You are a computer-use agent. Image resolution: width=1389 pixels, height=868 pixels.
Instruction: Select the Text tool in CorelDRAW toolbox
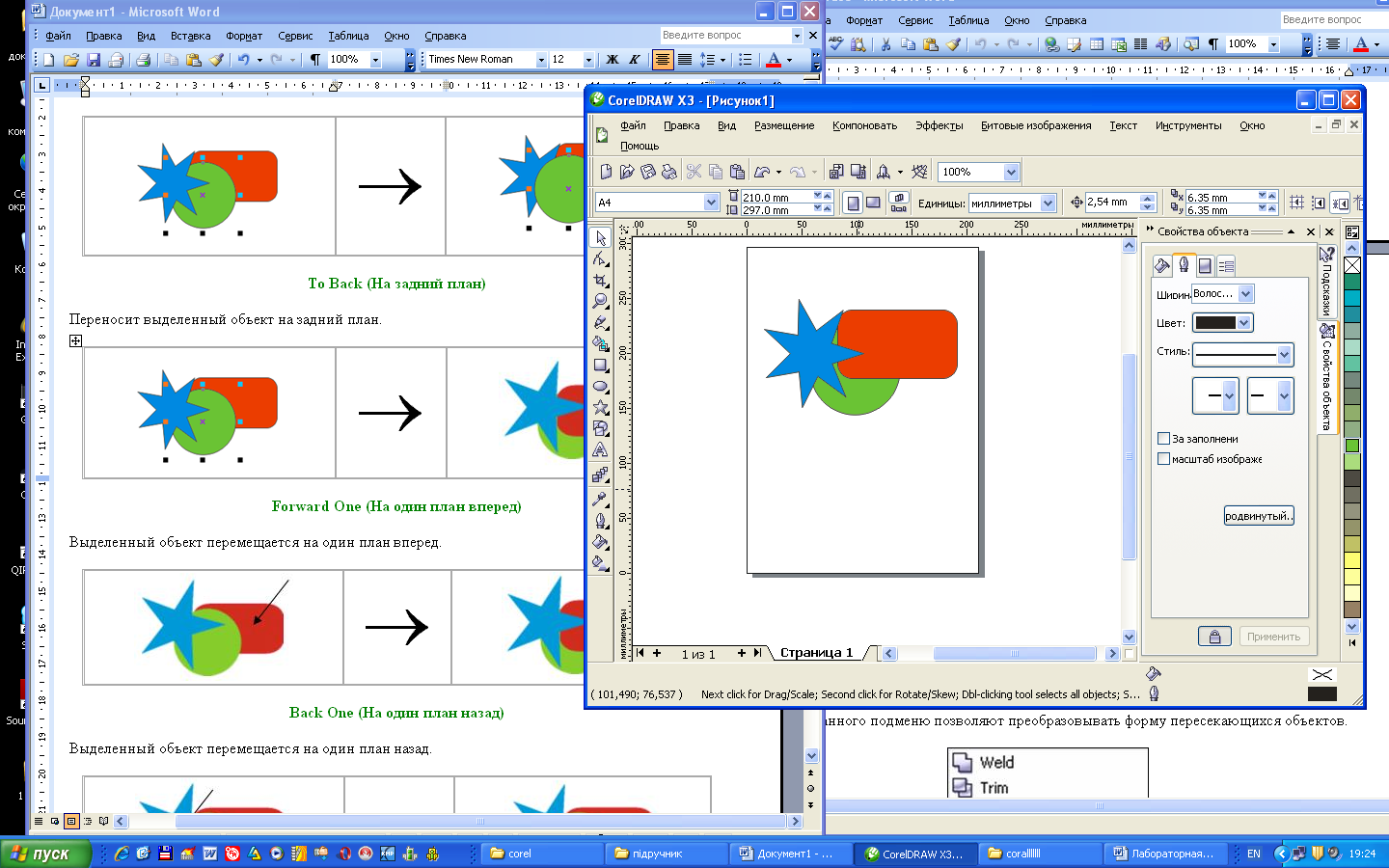click(600, 450)
